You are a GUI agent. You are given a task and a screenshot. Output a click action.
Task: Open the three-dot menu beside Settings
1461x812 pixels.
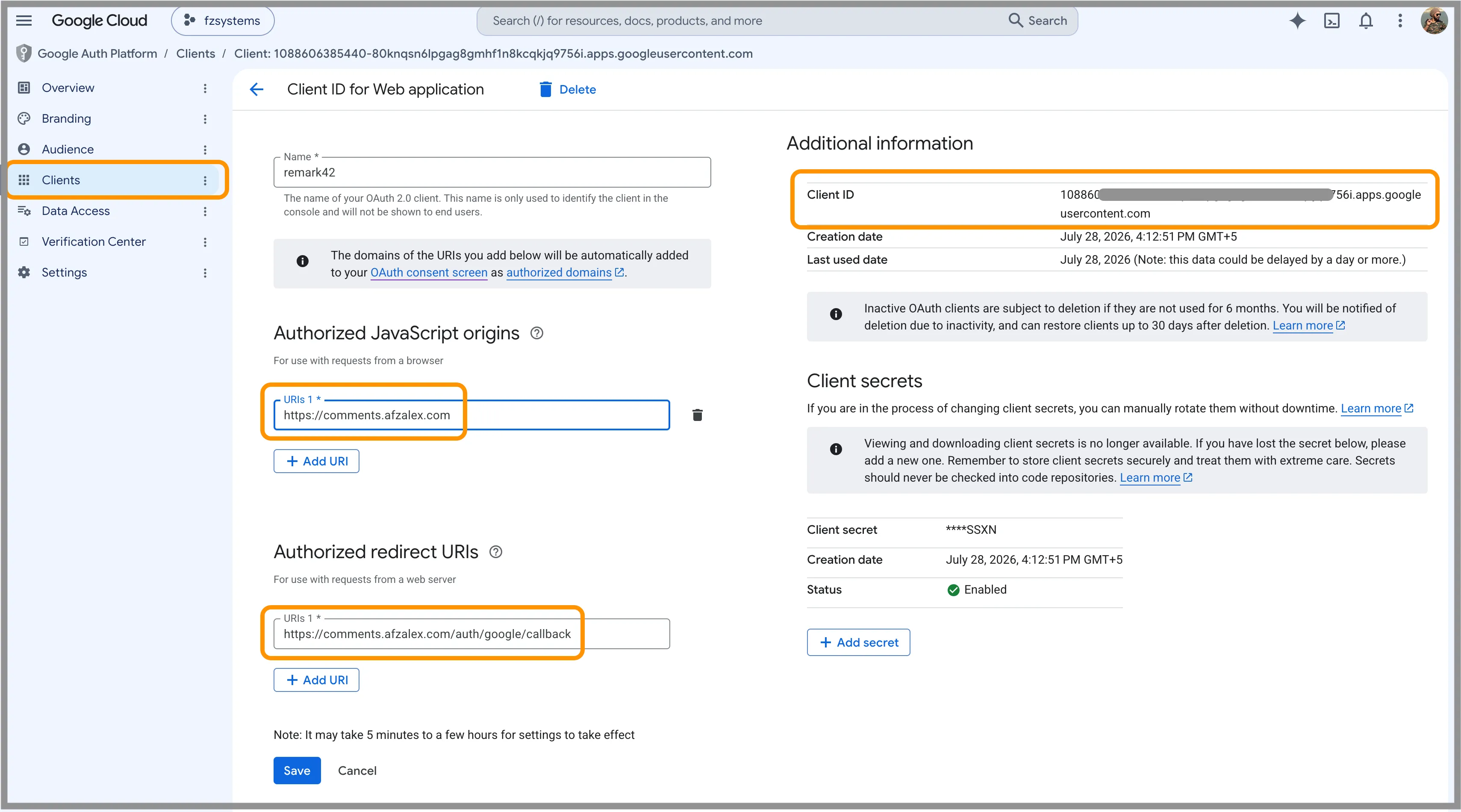coord(205,273)
